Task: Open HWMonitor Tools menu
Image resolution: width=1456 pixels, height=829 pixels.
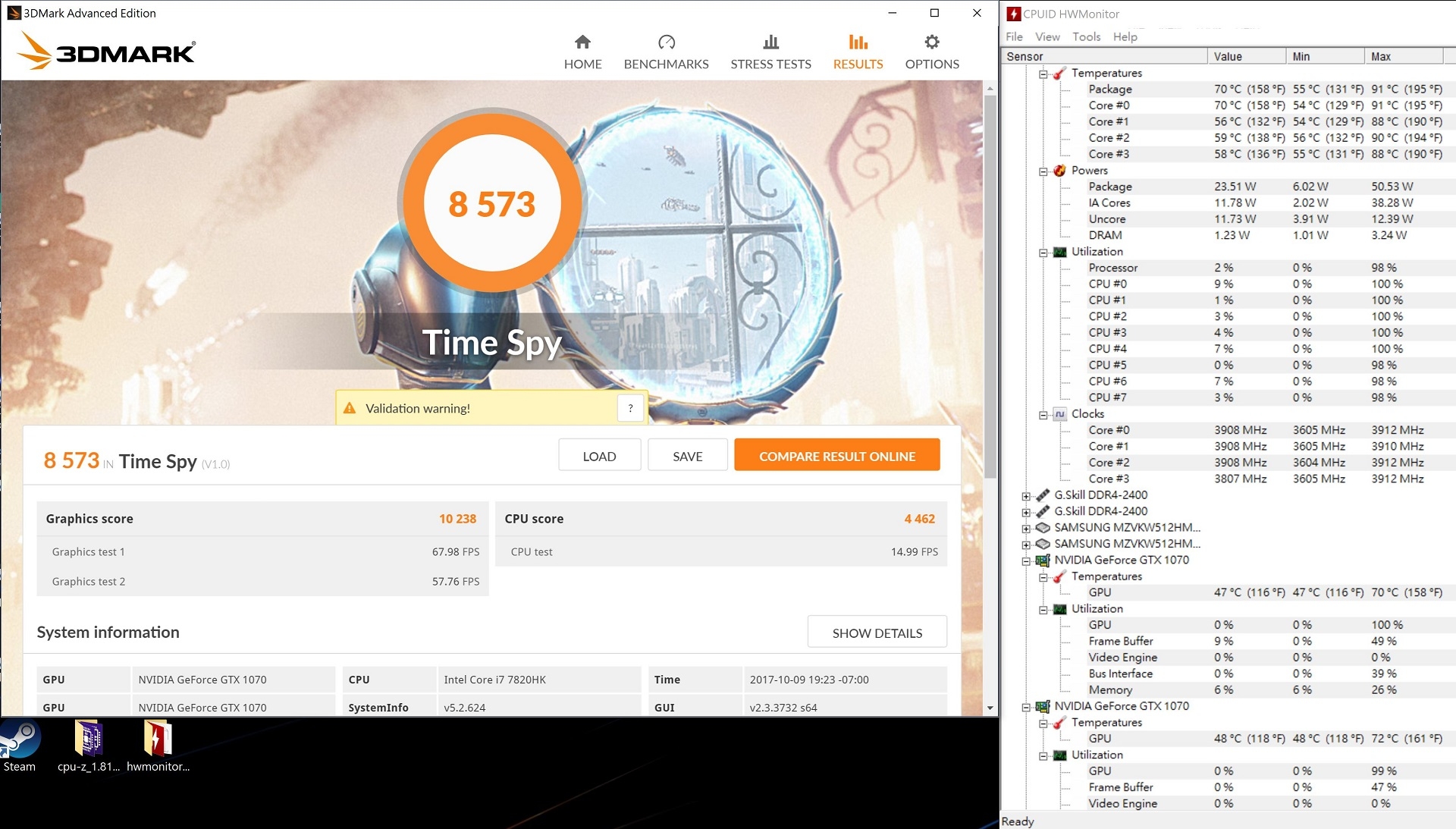Action: (x=1086, y=36)
